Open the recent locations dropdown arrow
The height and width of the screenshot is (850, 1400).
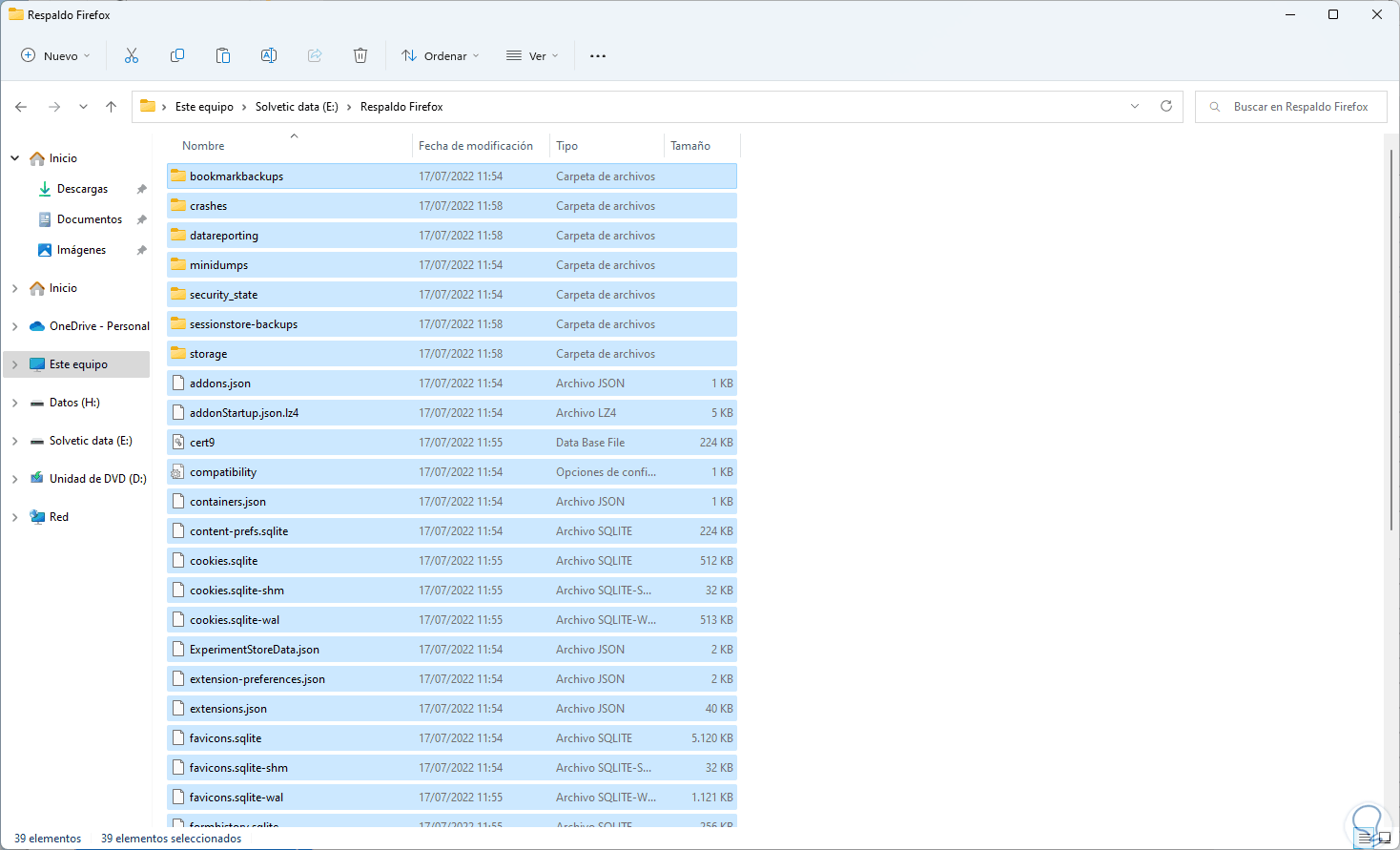83,107
